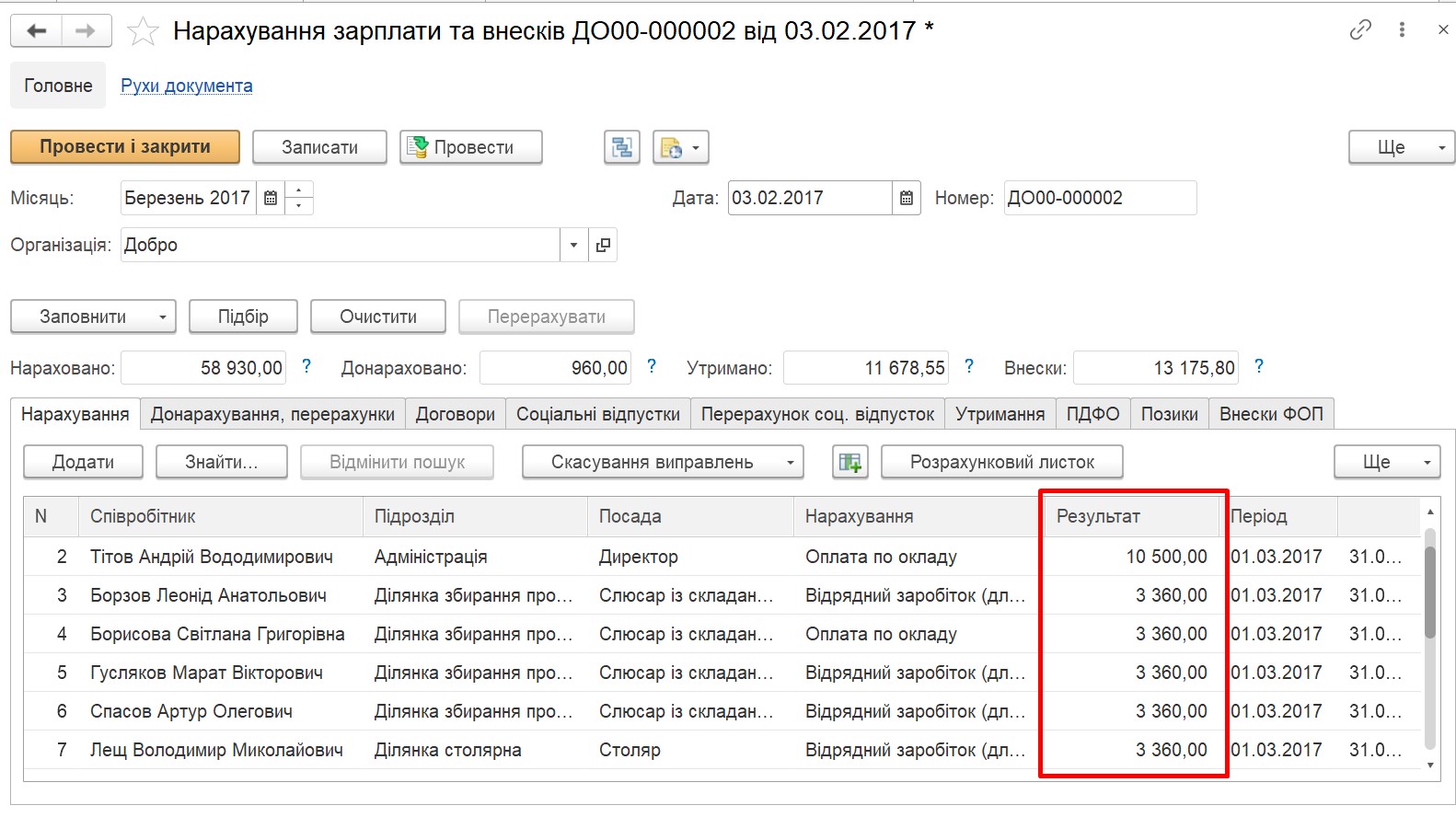
Task: Click the table vertical scrollbar thumb
Action: pos(1430,593)
